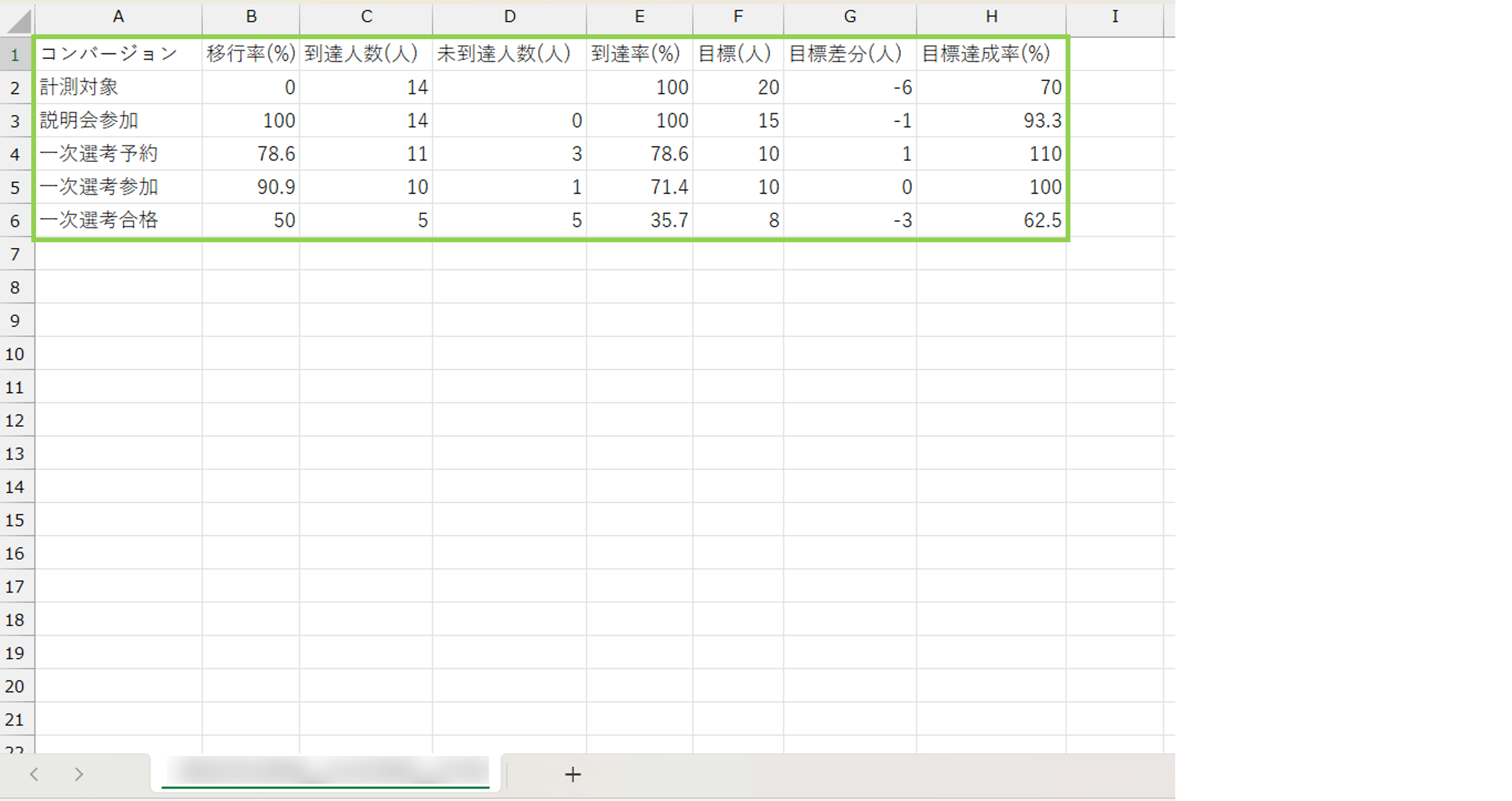This screenshot has height=801, width=1512.
Task: Click the 説明会参加 cell
Action: 118,120
